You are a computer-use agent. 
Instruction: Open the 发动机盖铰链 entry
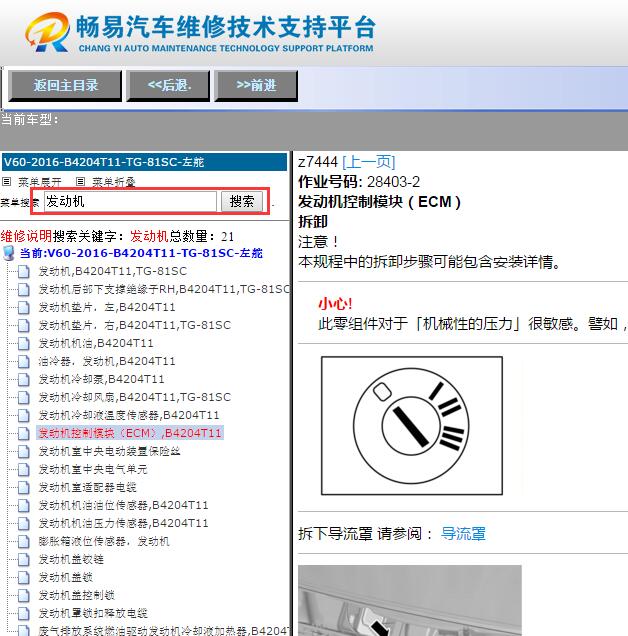pos(71,559)
